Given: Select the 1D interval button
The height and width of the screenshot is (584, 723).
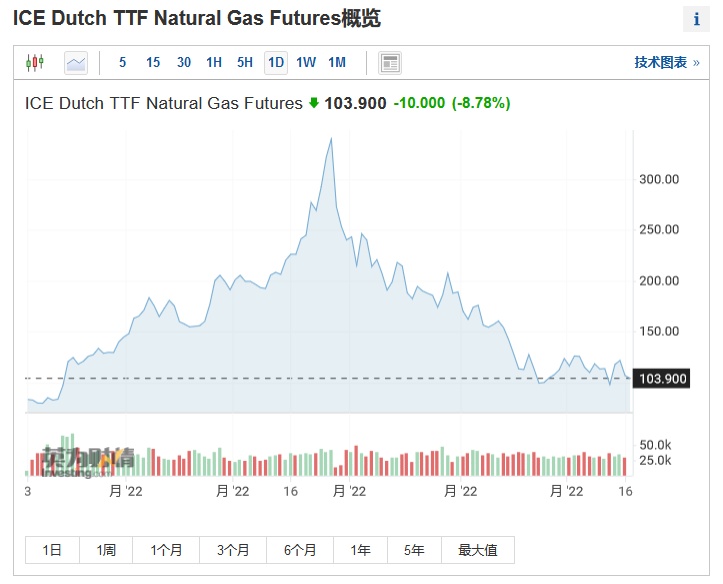Looking at the screenshot, I should click(276, 63).
